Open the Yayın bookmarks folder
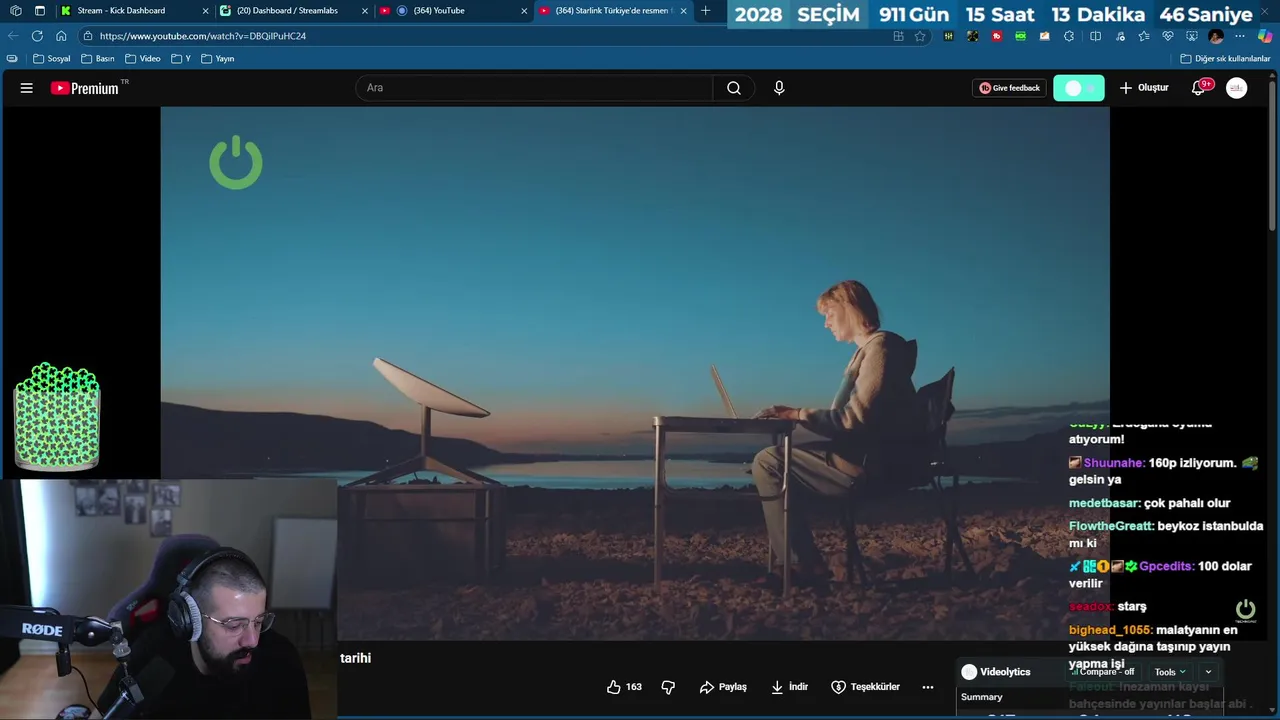Image resolution: width=1280 pixels, height=720 pixels. click(218, 59)
